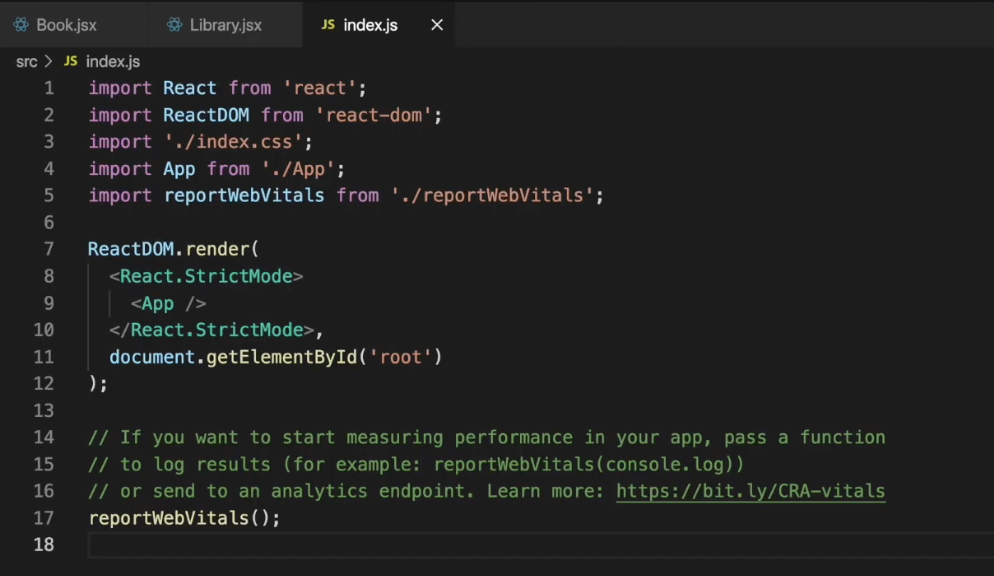
Task: Switch to the Library.jsx tab
Action: pos(225,25)
